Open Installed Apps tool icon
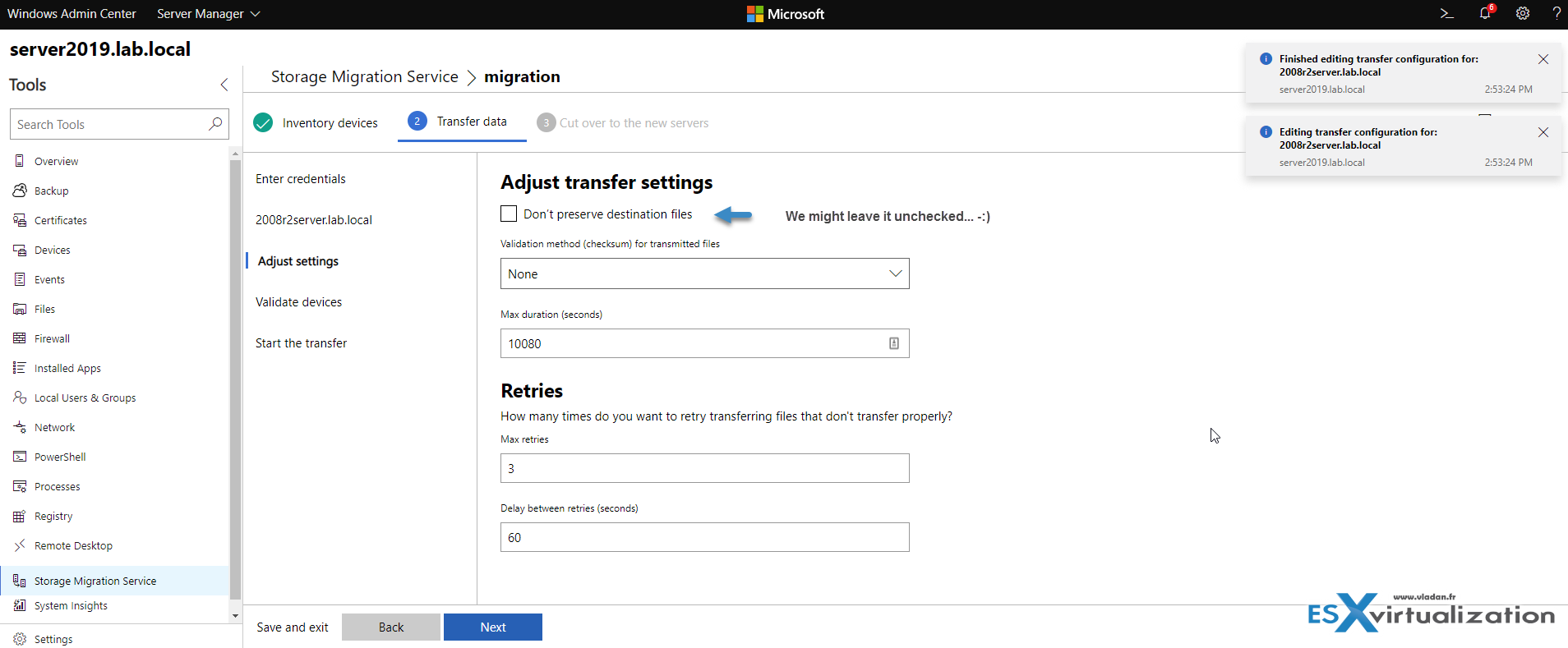 (x=20, y=368)
